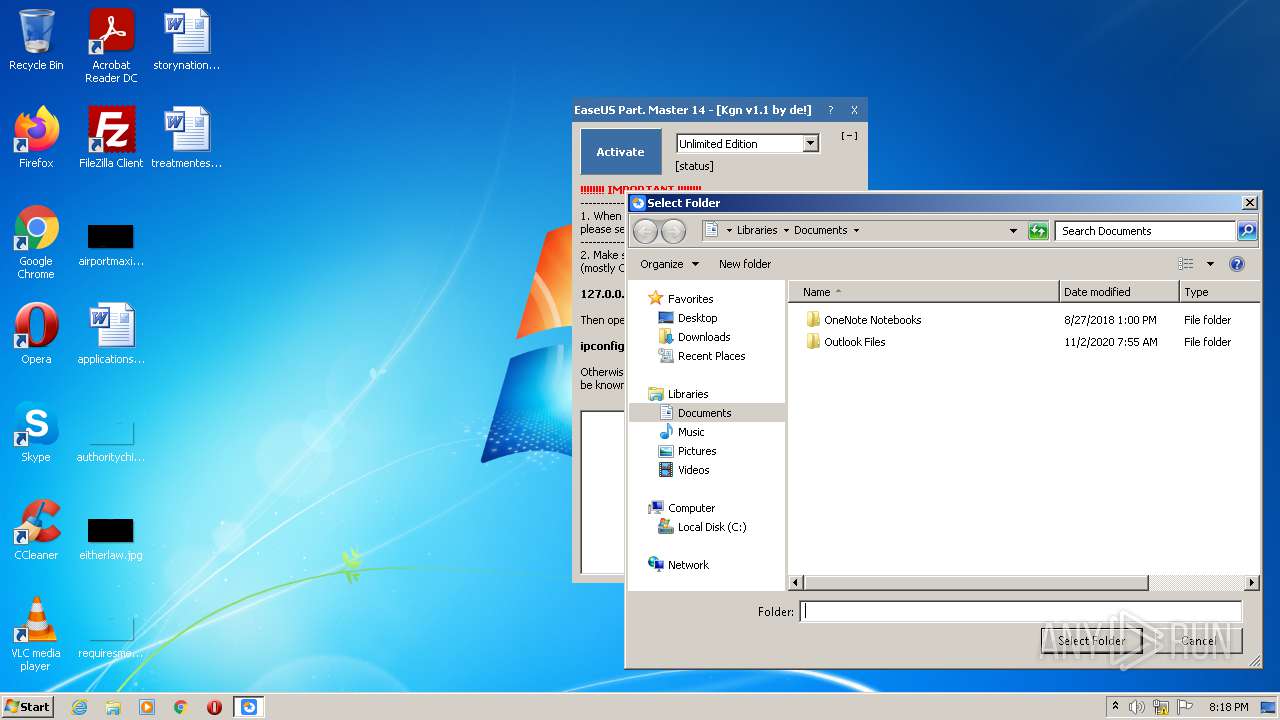Open Windows Media Player taskbar icon
Image resolution: width=1280 pixels, height=720 pixels.
pyautogui.click(x=147, y=707)
